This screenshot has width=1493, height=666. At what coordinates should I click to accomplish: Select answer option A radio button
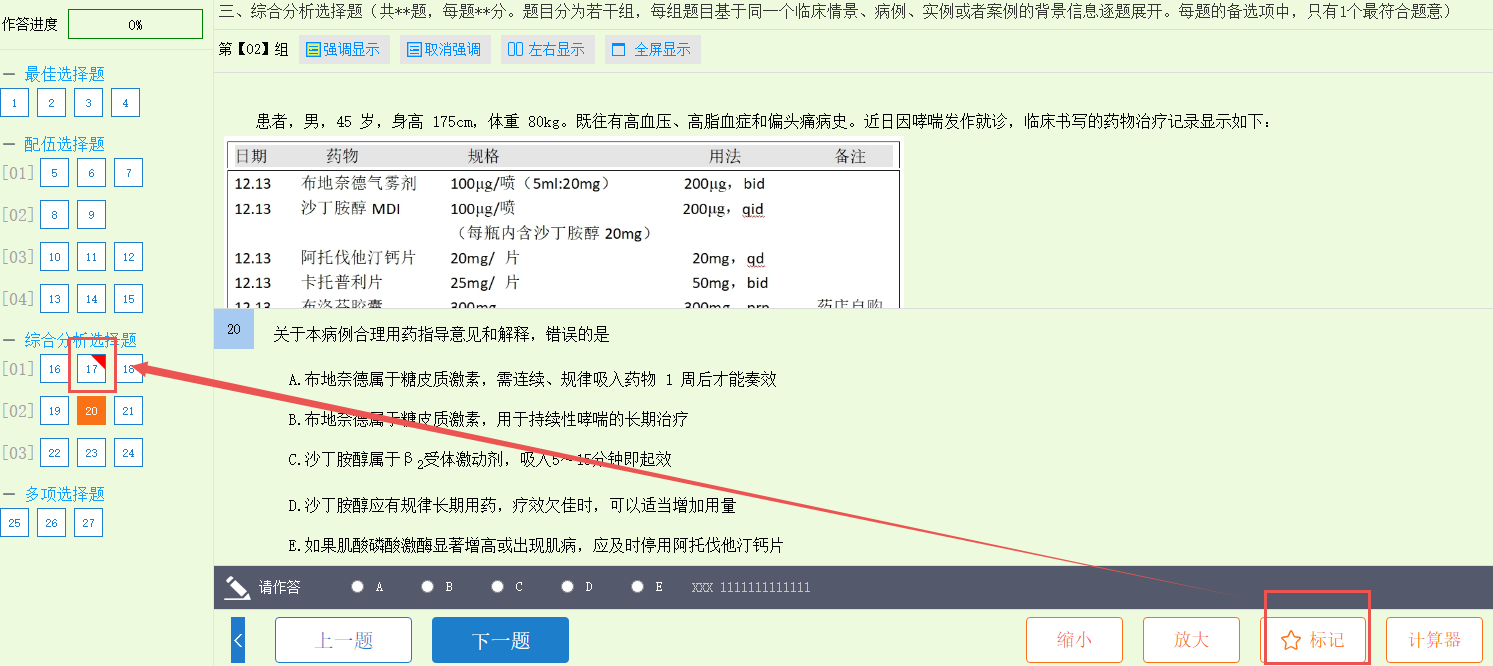click(358, 587)
